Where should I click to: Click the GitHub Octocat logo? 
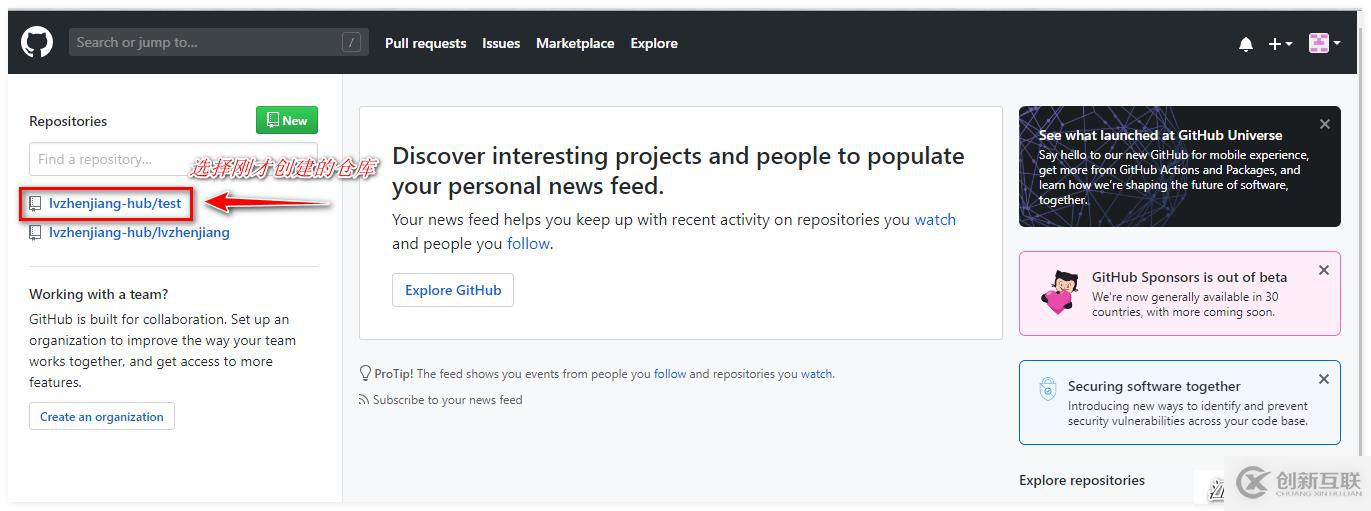pos(37,42)
